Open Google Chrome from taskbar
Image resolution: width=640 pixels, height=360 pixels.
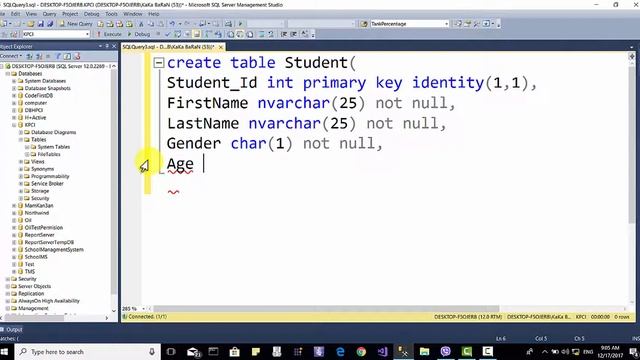(361, 352)
